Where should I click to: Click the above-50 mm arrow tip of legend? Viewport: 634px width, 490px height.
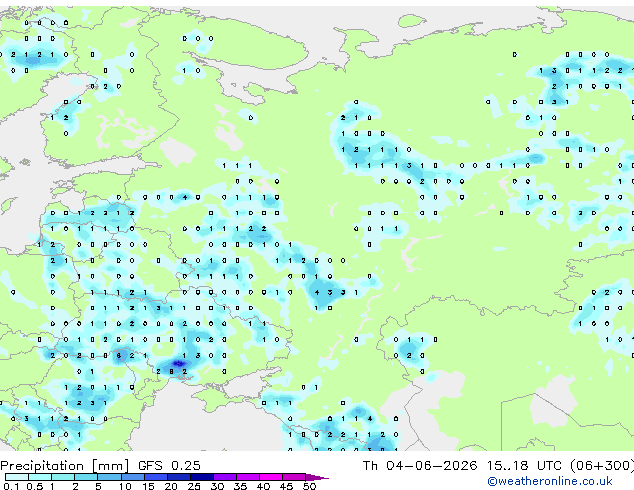(x=317, y=477)
